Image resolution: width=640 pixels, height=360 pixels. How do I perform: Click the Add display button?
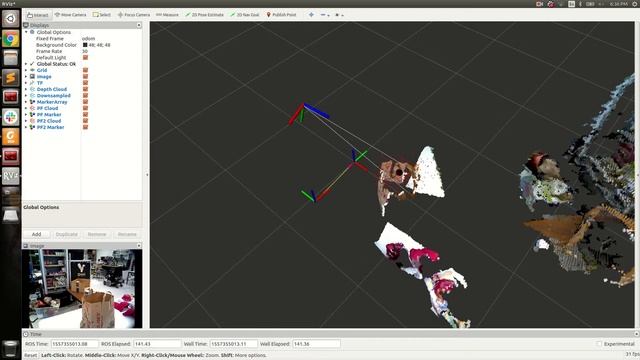(x=36, y=234)
